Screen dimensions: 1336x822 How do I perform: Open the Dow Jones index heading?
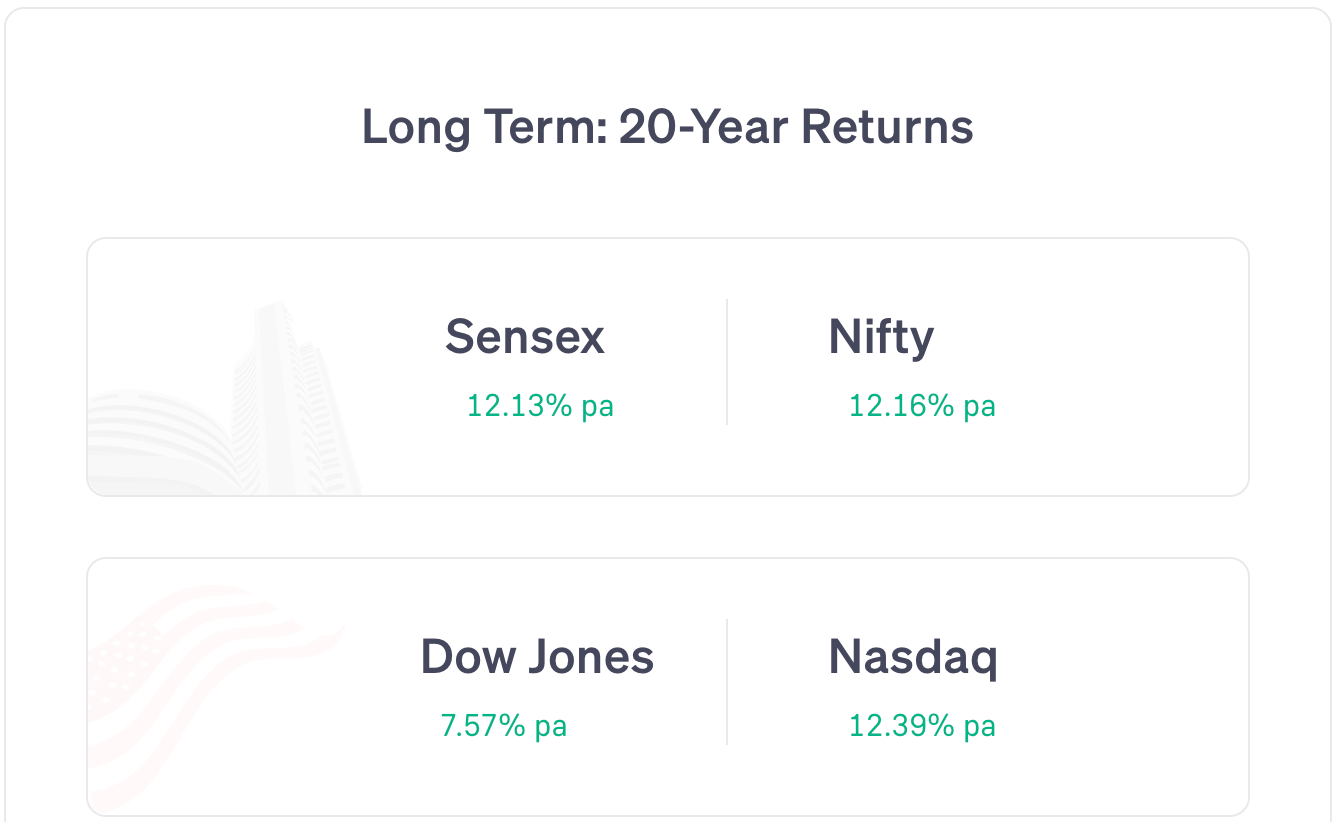(537, 657)
